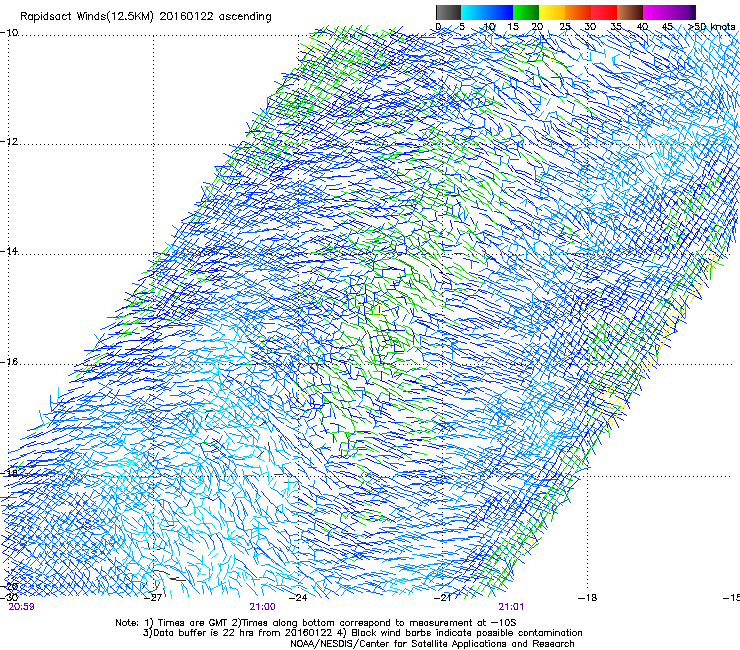The image size is (740, 650).
Task: Click the yellow 20-25 knots legend segment
Action: click(552, 12)
